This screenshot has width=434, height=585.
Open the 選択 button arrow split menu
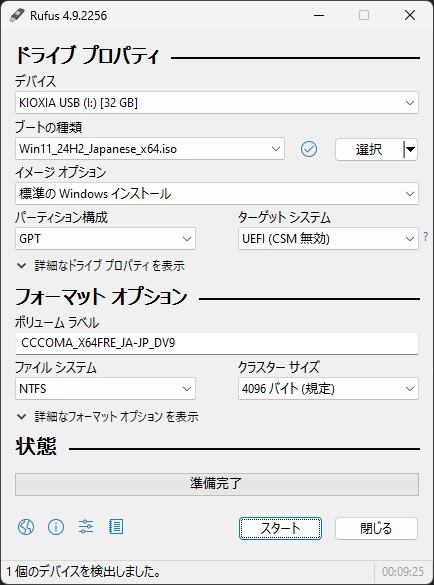[x=410, y=150]
